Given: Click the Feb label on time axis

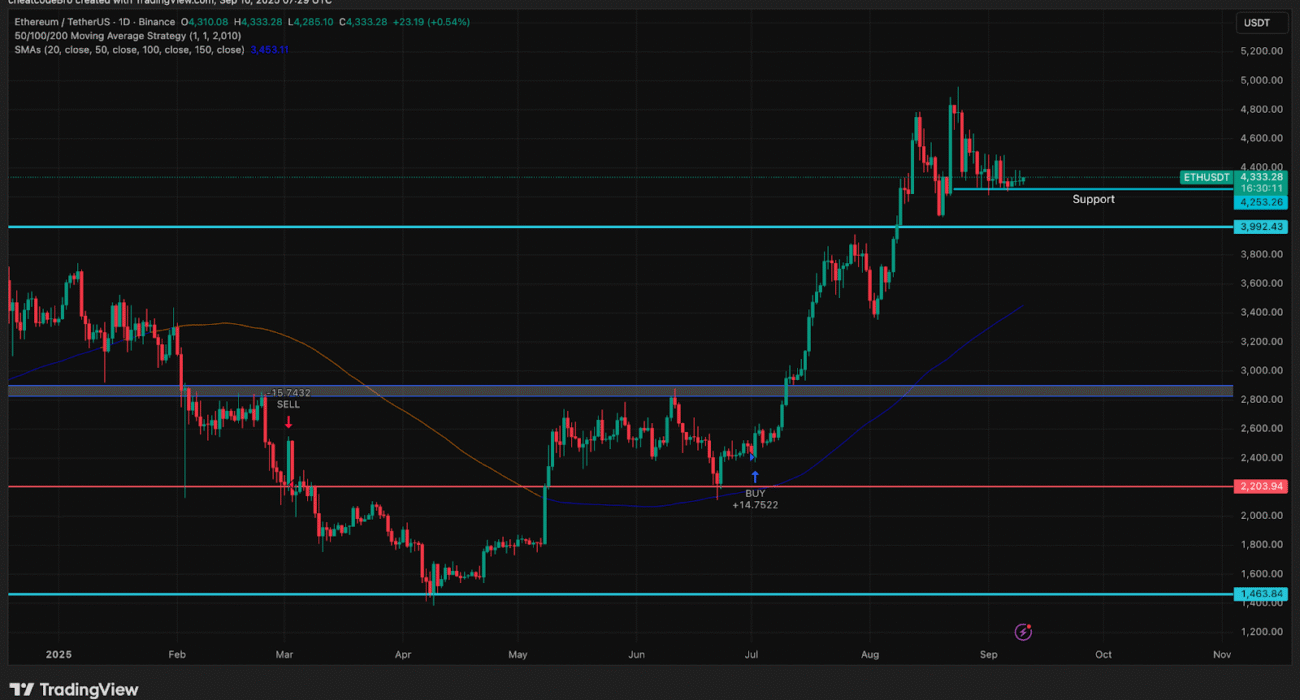Looking at the screenshot, I should point(177,655).
